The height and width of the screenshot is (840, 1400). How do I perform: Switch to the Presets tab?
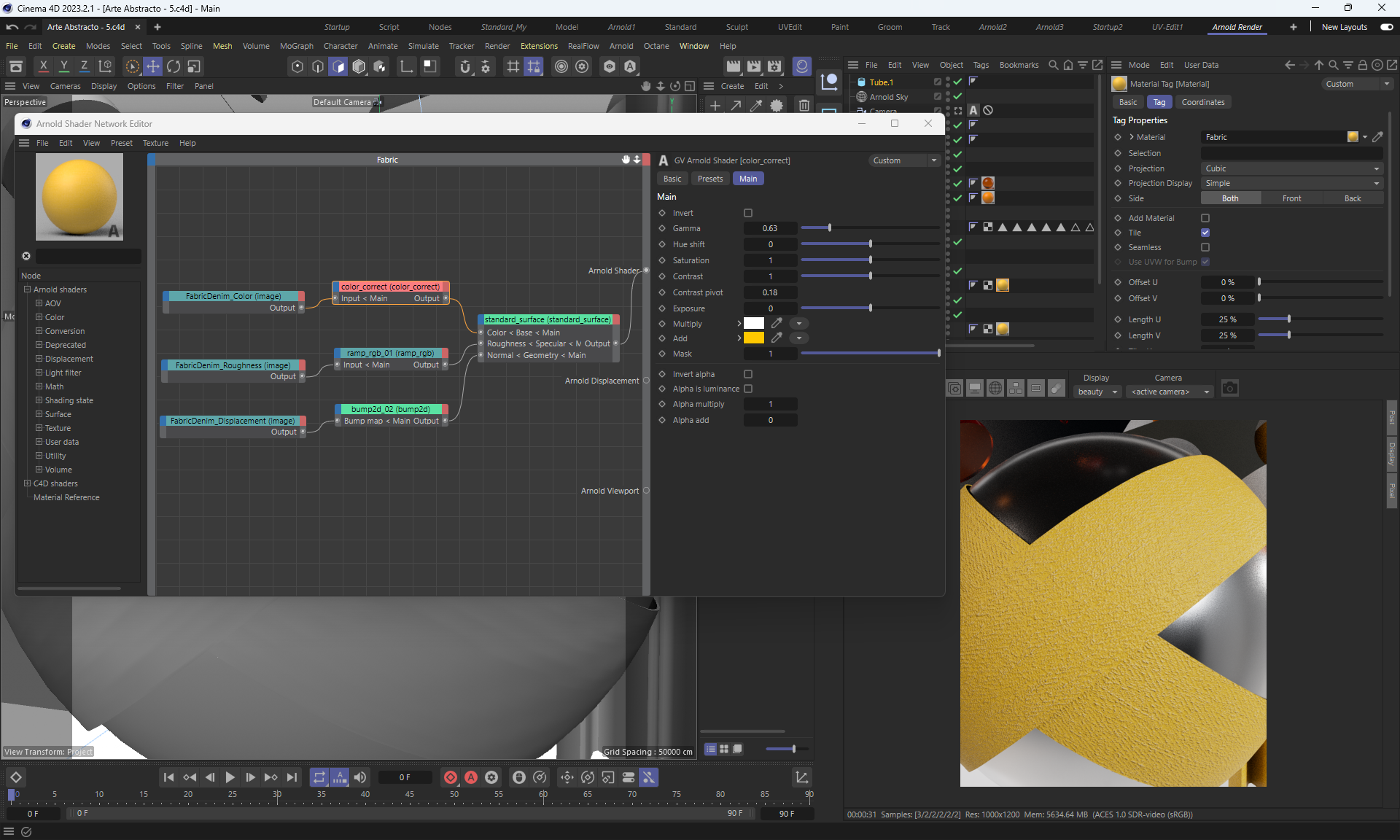point(709,179)
